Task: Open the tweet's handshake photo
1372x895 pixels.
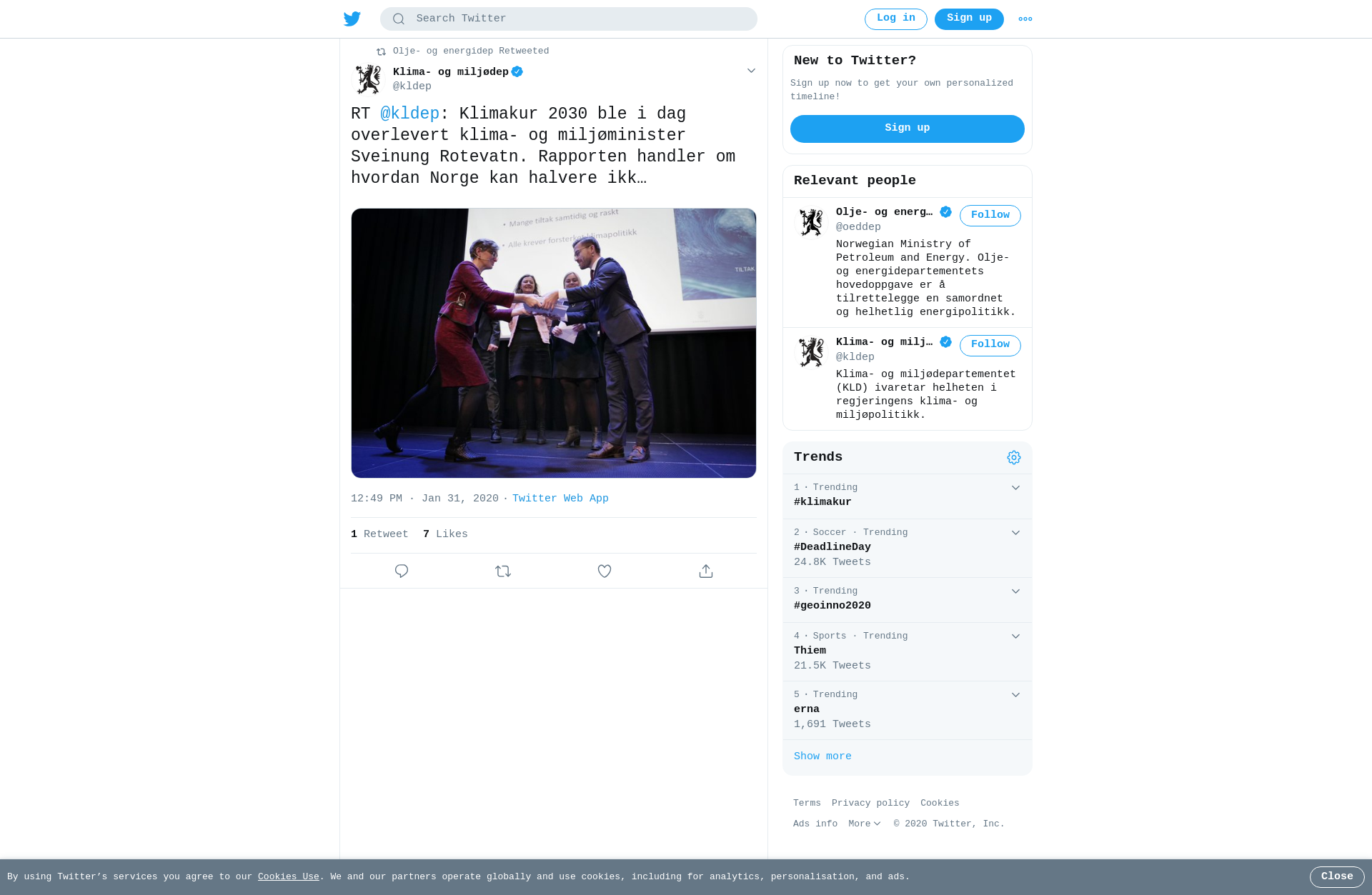Action: (554, 344)
